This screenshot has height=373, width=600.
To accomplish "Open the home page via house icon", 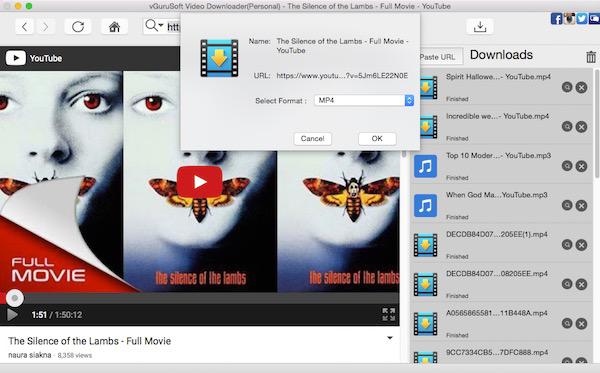I will (114, 27).
